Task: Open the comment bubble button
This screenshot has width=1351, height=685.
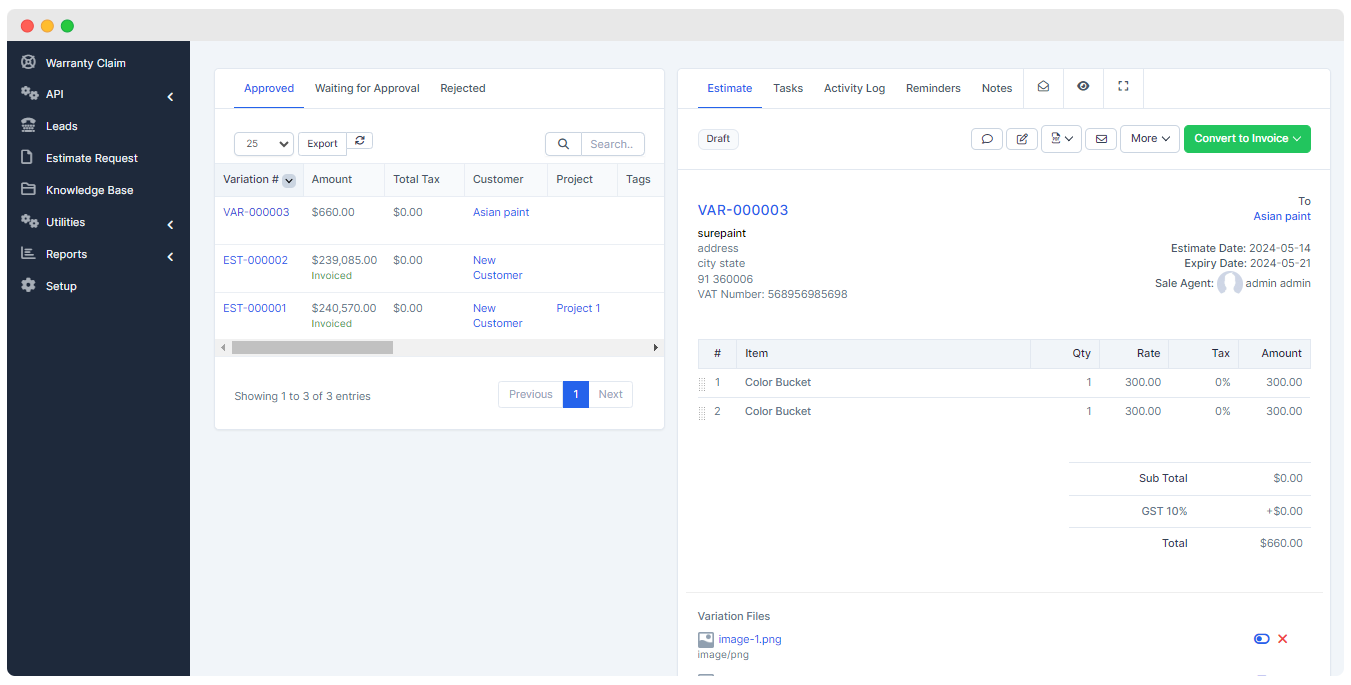Action: coord(987,139)
